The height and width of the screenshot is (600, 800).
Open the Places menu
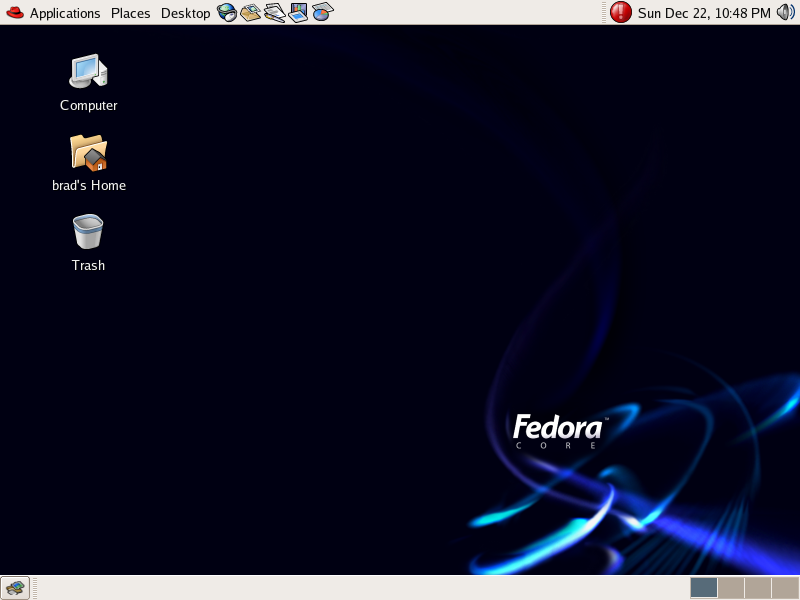131,13
